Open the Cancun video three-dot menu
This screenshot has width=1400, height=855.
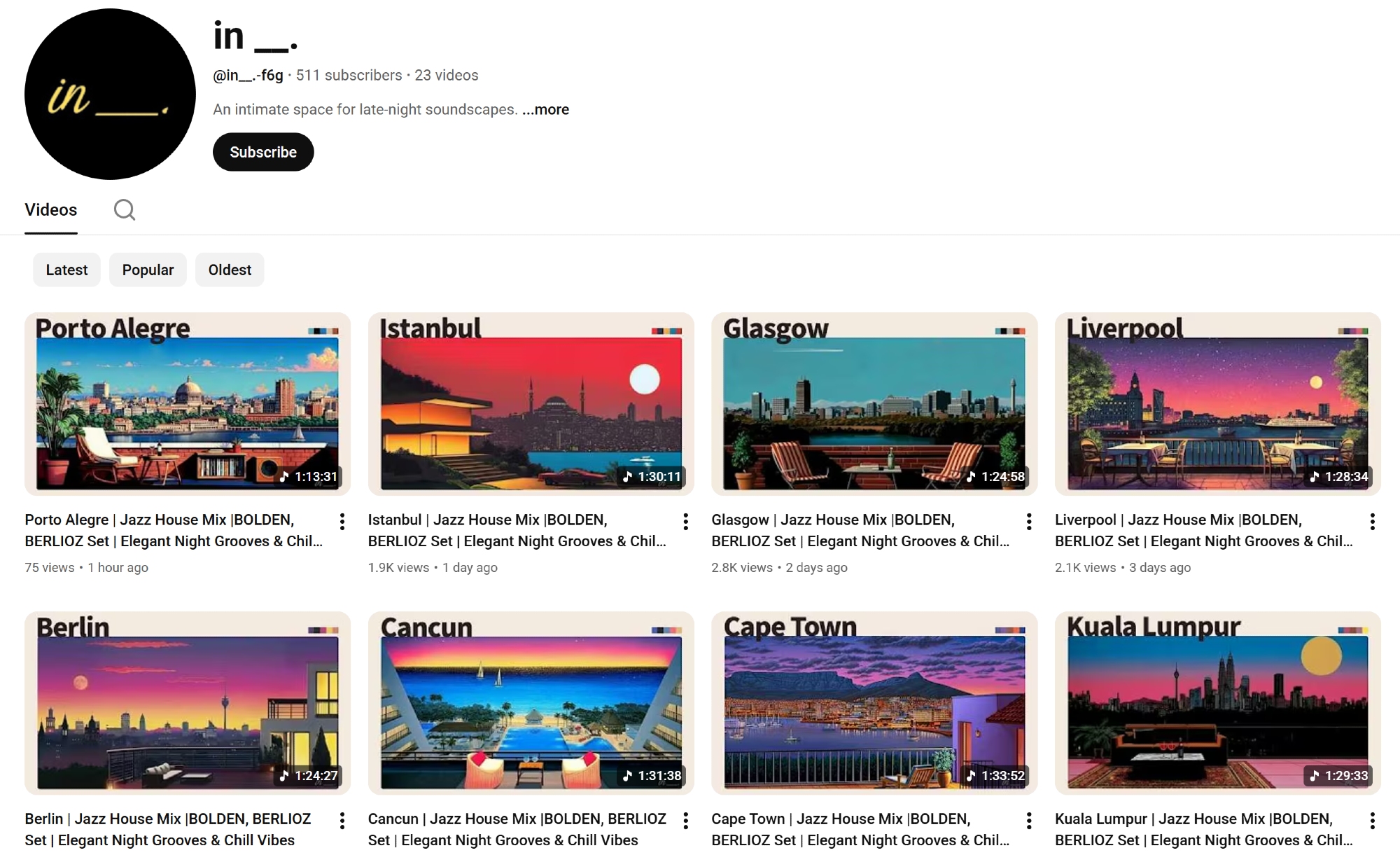[685, 821]
